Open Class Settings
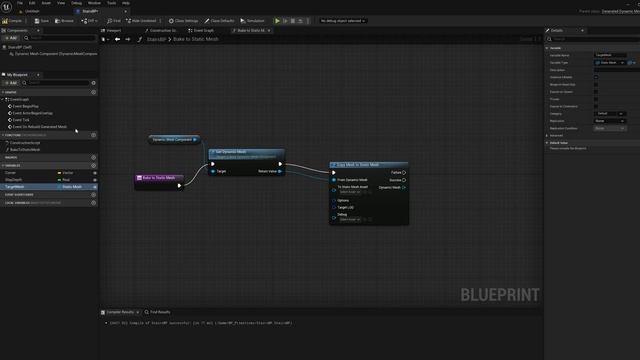640x360 pixels. (x=184, y=21)
